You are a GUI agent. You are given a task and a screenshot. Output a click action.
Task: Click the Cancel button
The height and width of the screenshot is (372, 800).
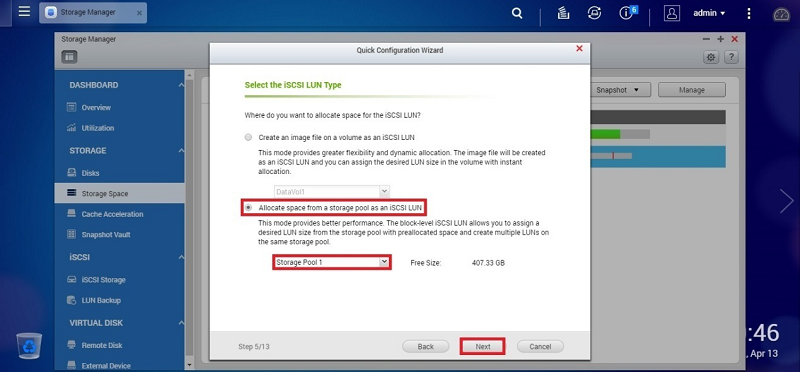(540, 346)
